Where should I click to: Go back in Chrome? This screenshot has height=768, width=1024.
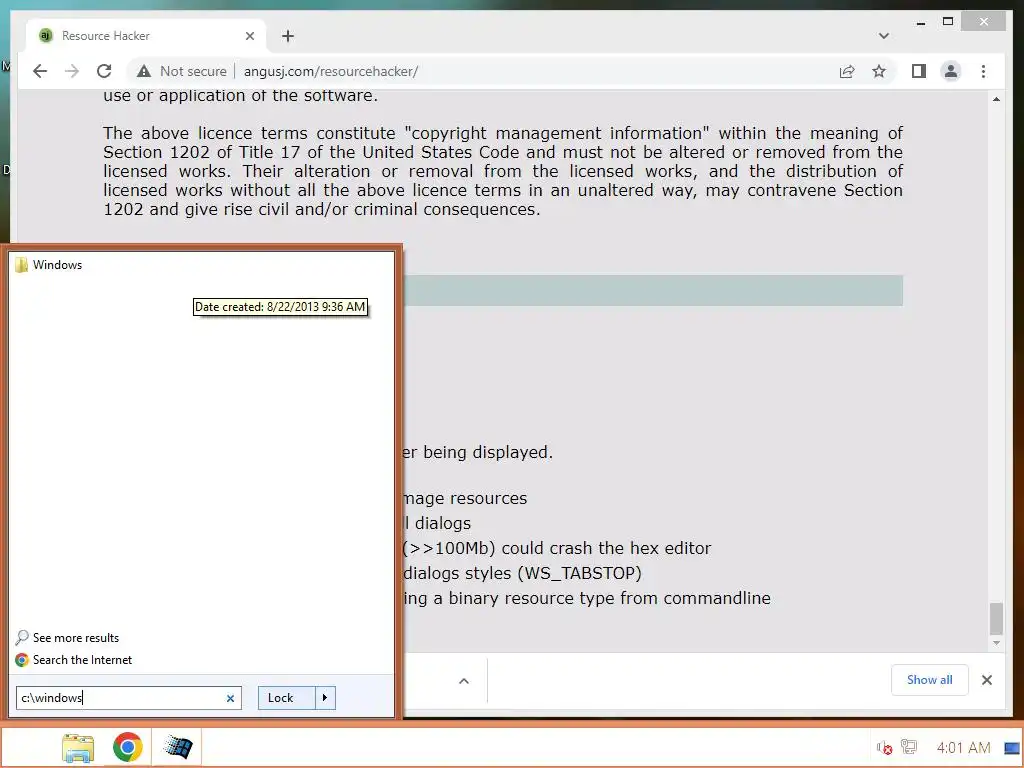pyautogui.click(x=40, y=71)
